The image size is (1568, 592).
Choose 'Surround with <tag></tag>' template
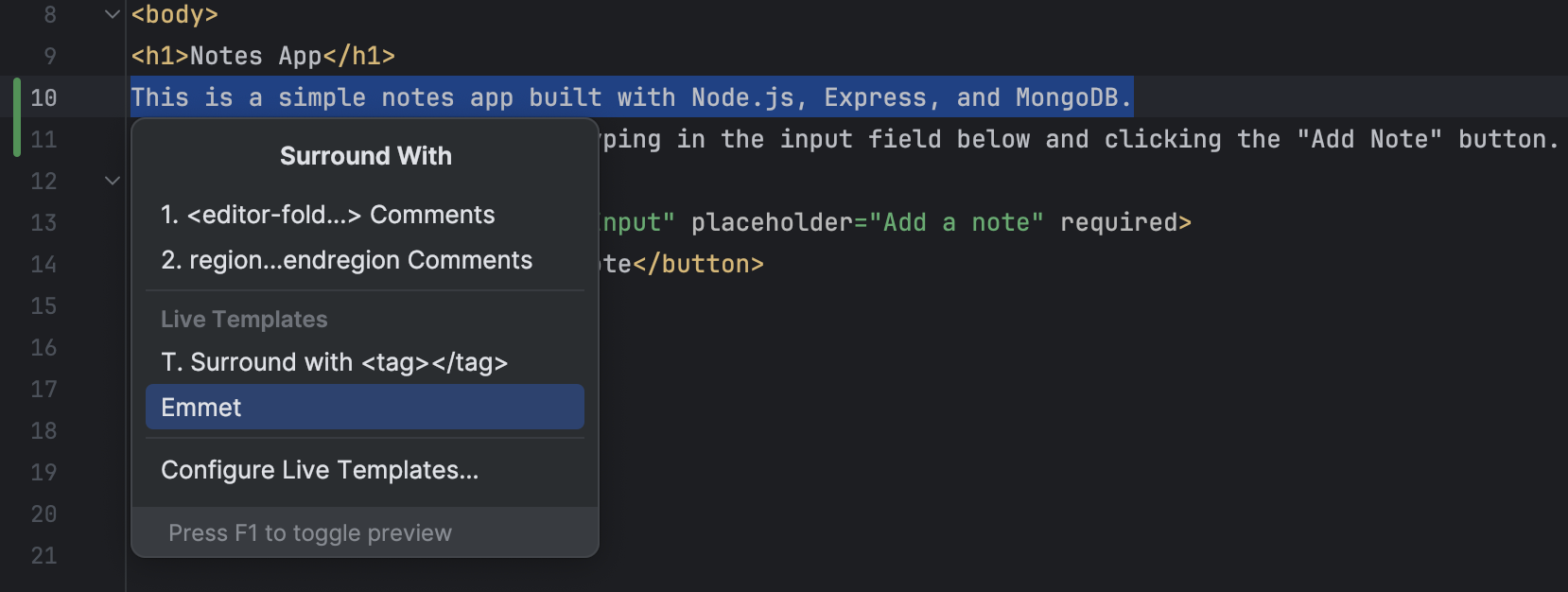point(334,361)
